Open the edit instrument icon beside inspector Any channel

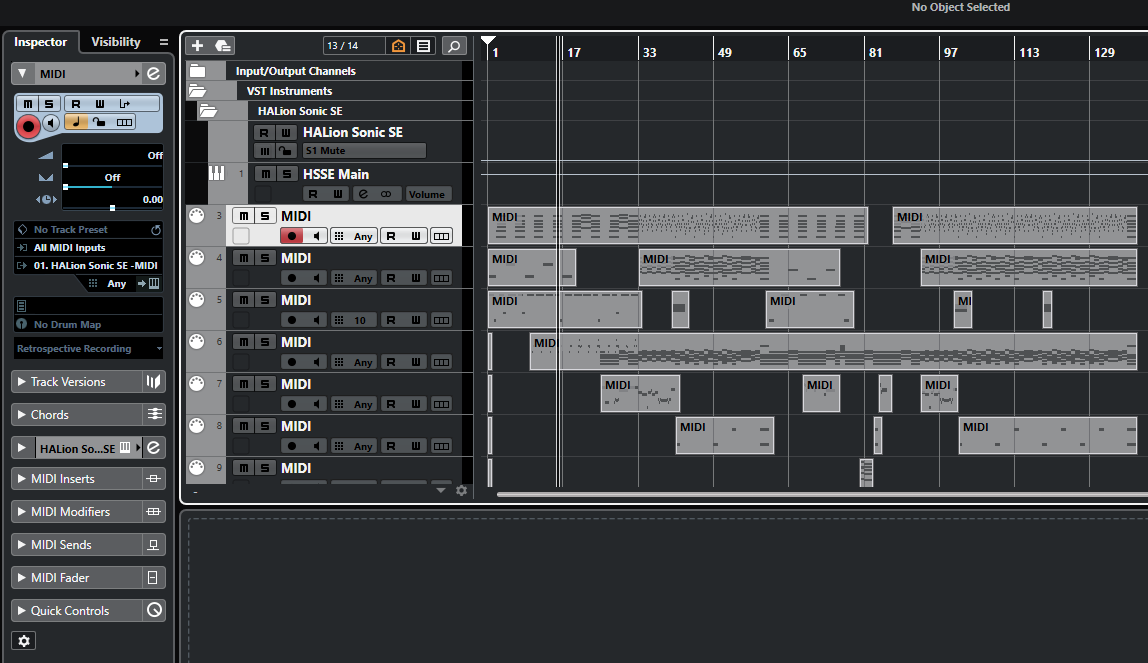[149, 283]
